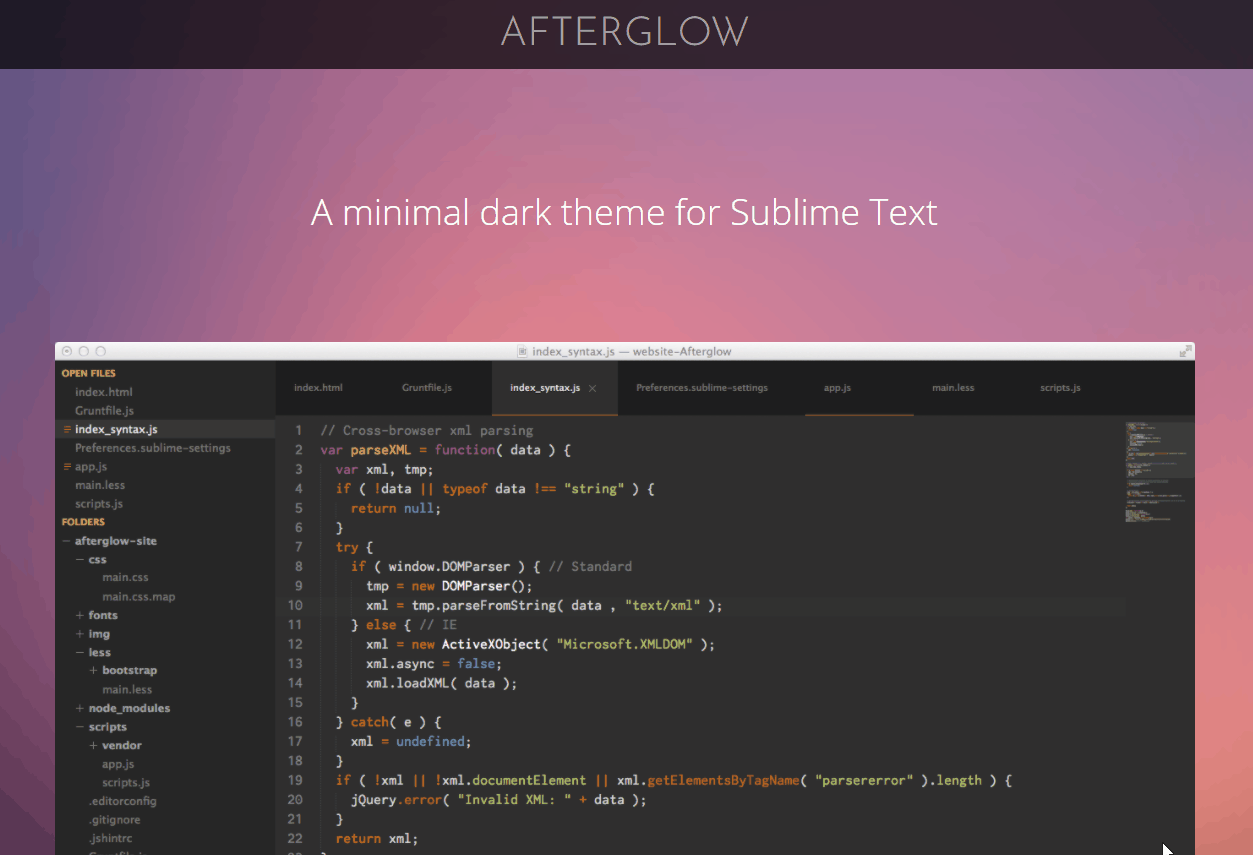Image resolution: width=1253 pixels, height=855 pixels.
Task: Click the AFTERGLOW site title
Action: [x=625, y=32]
